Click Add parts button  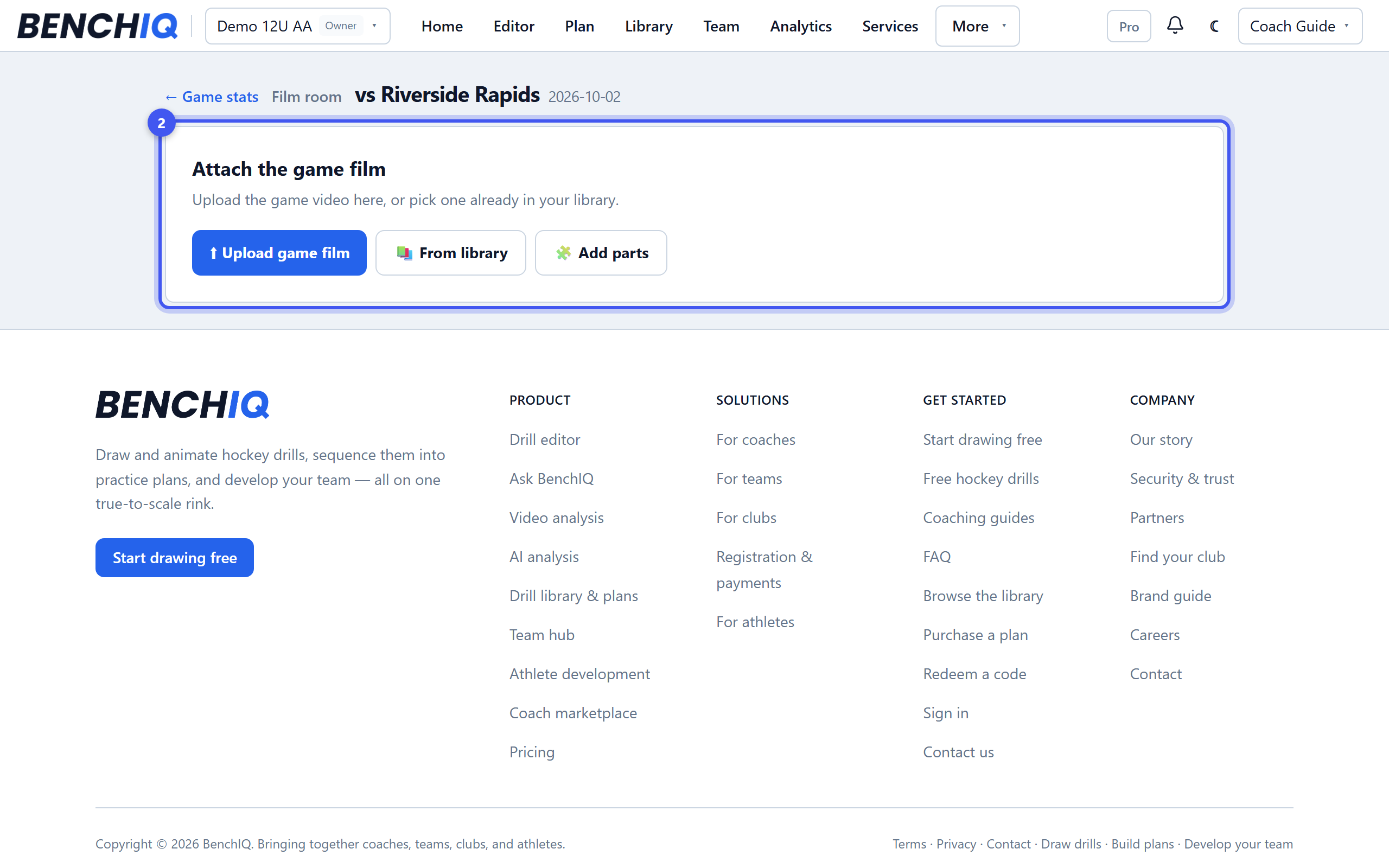pos(601,253)
